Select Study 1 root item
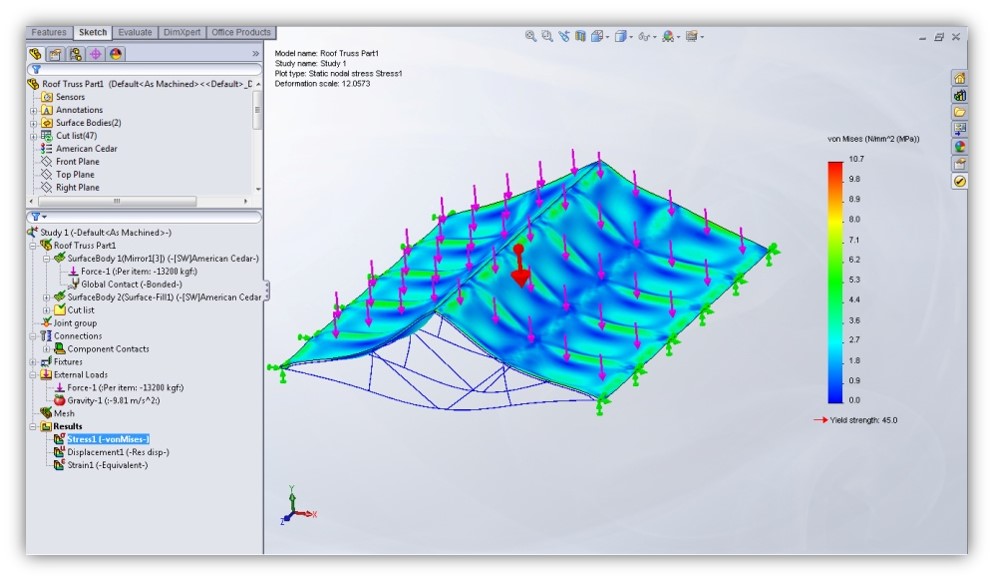The height and width of the screenshot is (581, 994). (x=106, y=233)
